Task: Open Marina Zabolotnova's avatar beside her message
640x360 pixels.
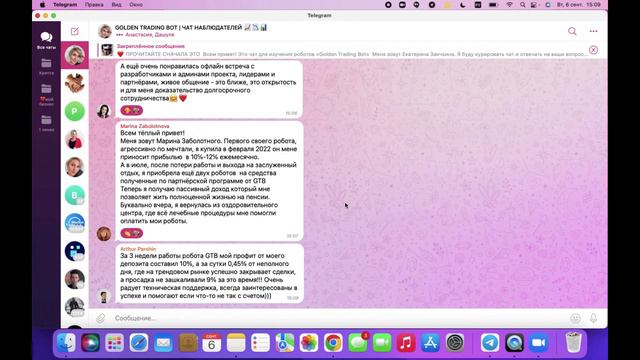Action: [104, 234]
